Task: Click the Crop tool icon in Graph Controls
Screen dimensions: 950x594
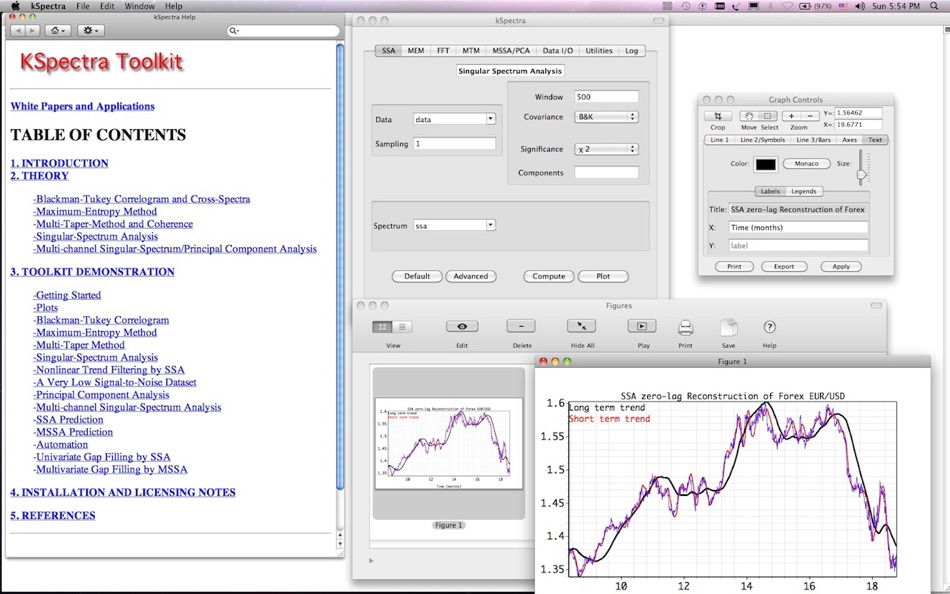Action: point(718,116)
